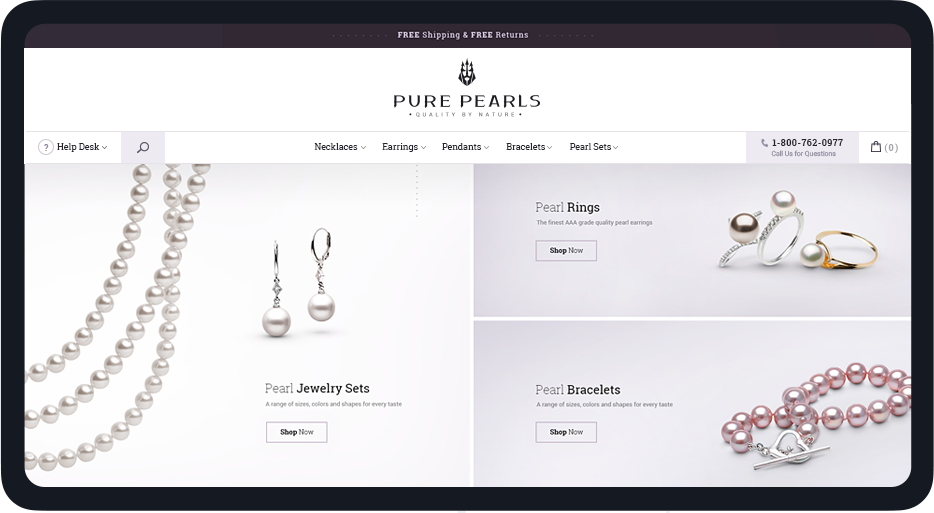Open the shopping bag cart icon
The width and height of the screenshot is (934, 513).
point(876,147)
